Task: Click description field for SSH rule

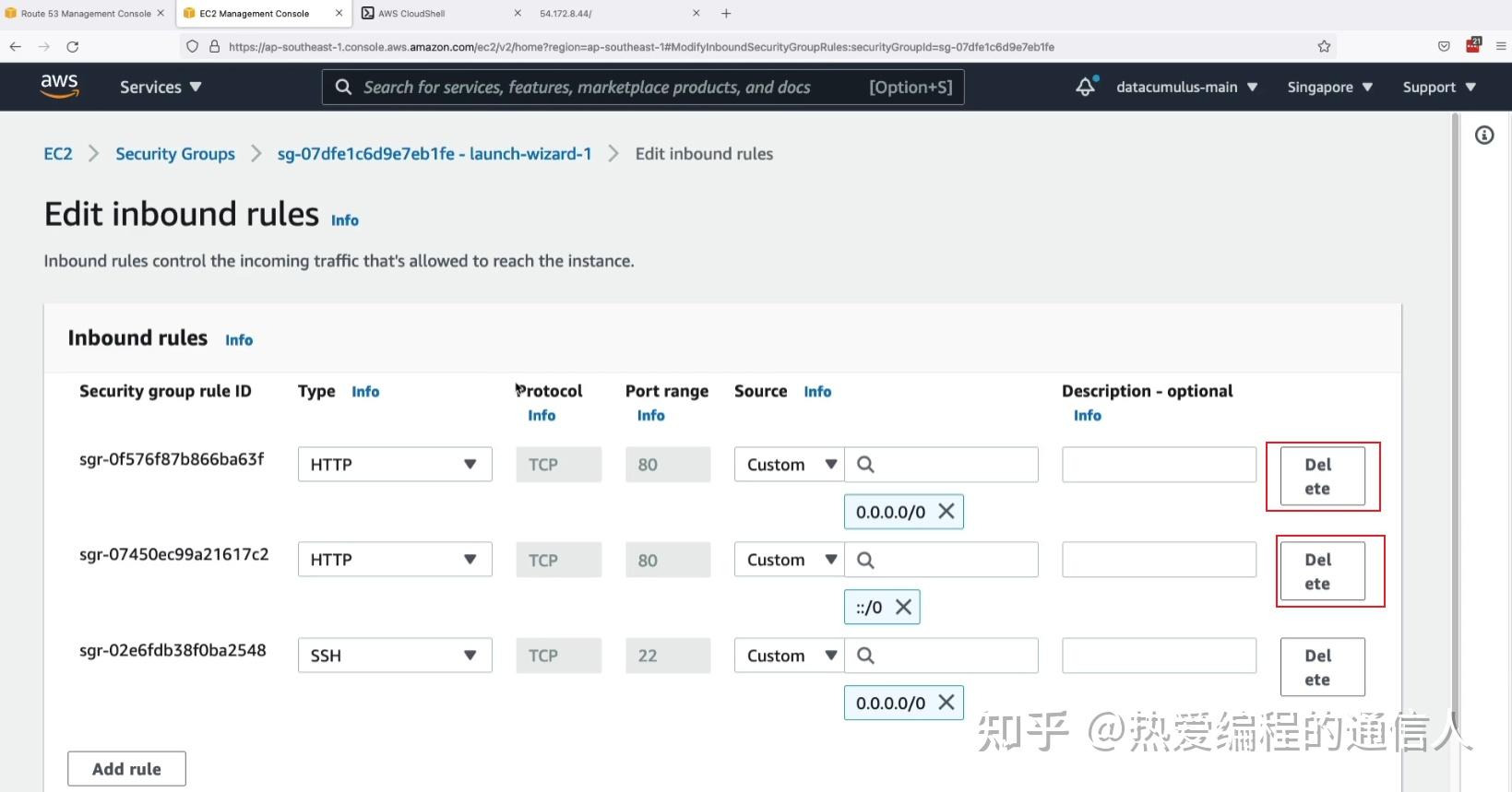Action: tap(1160, 656)
